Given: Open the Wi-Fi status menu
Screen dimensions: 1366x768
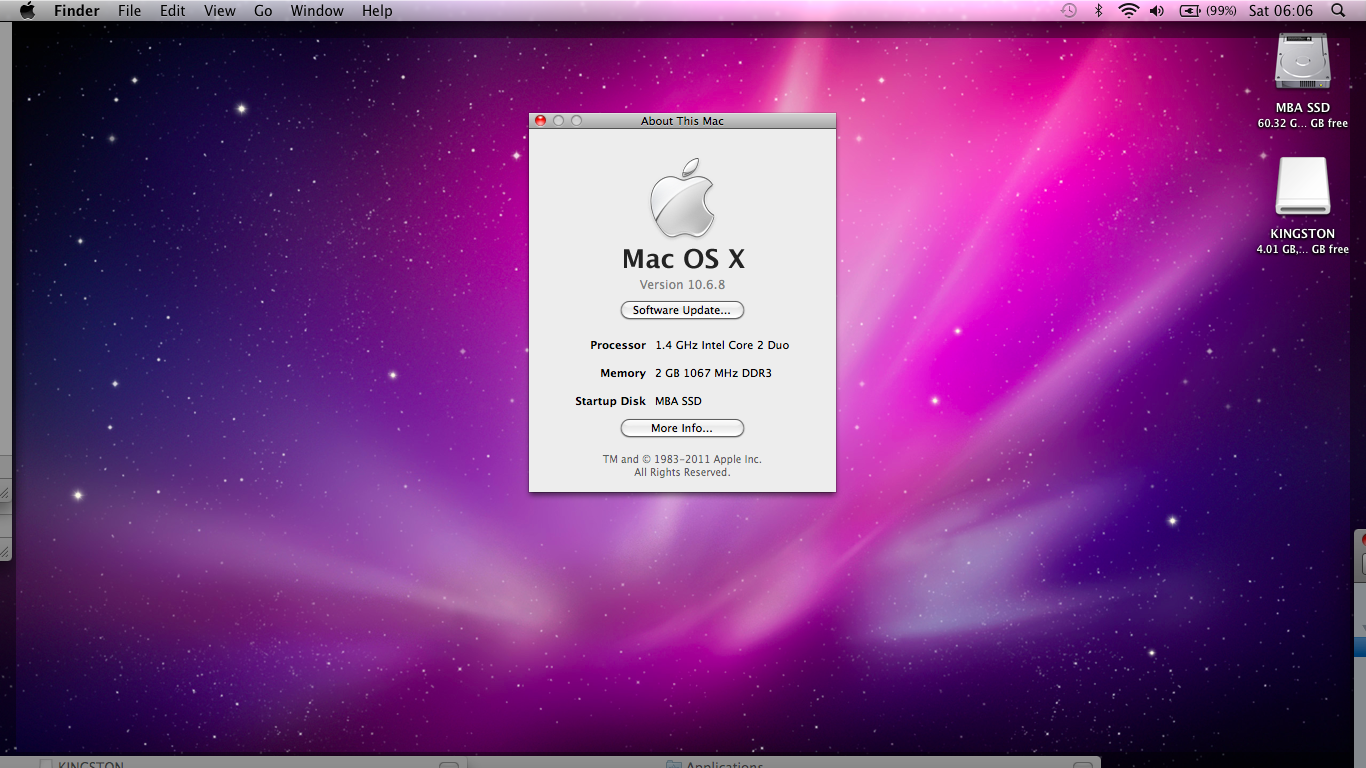Looking at the screenshot, I should (1129, 11).
